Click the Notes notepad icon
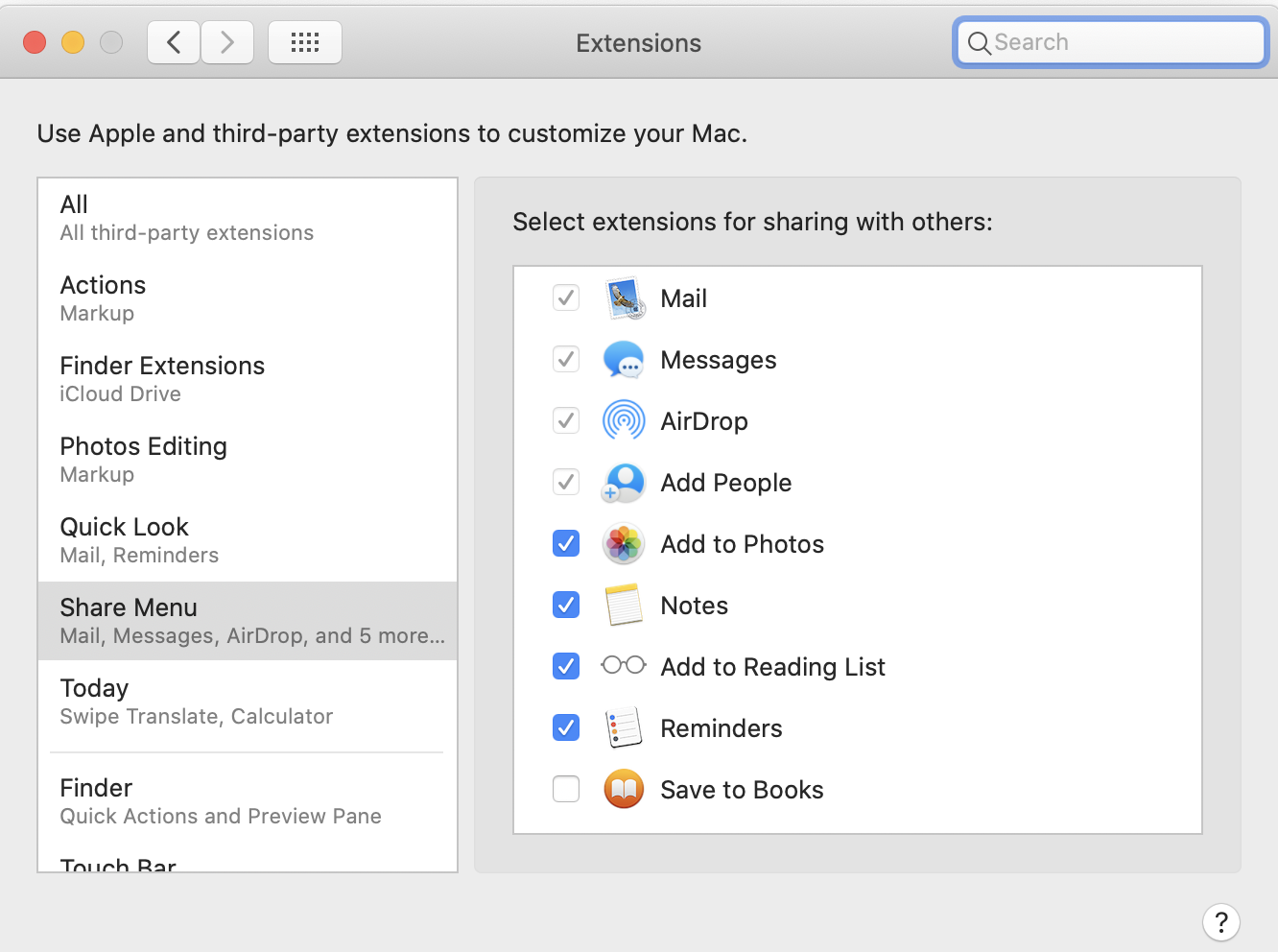 click(624, 606)
